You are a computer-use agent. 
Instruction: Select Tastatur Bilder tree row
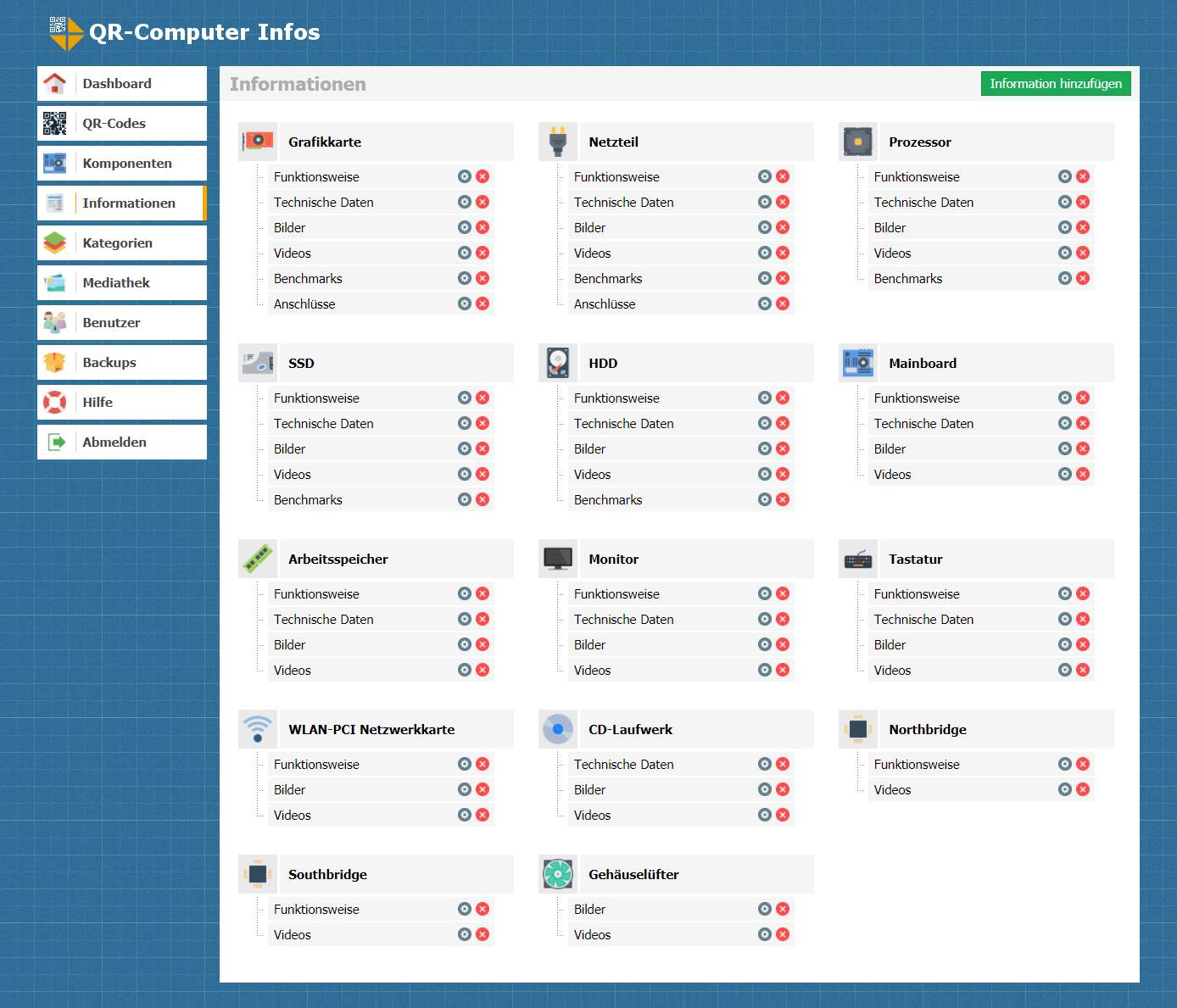click(x=981, y=644)
